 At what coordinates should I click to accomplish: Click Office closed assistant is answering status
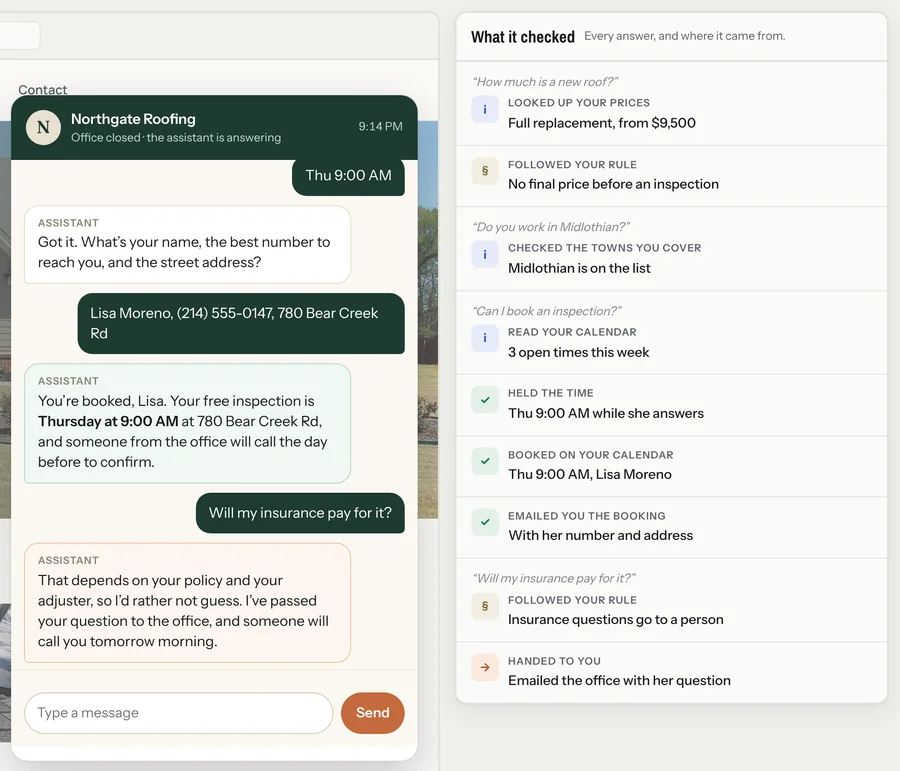coord(176,138)
